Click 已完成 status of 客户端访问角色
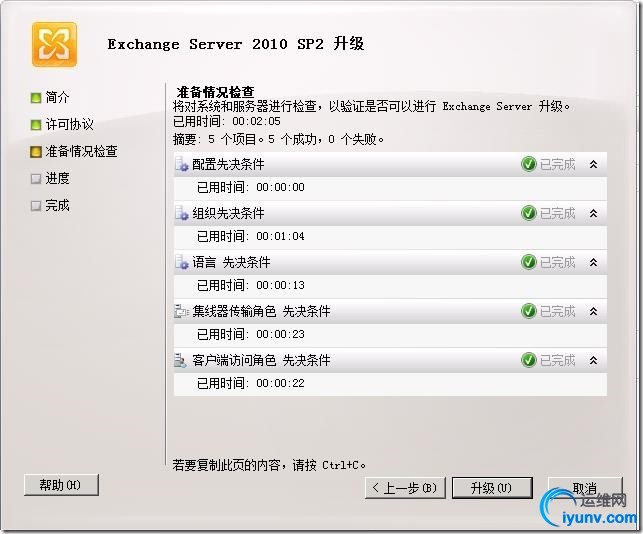Screen dimensions: 643x534 tap(558, 360)
